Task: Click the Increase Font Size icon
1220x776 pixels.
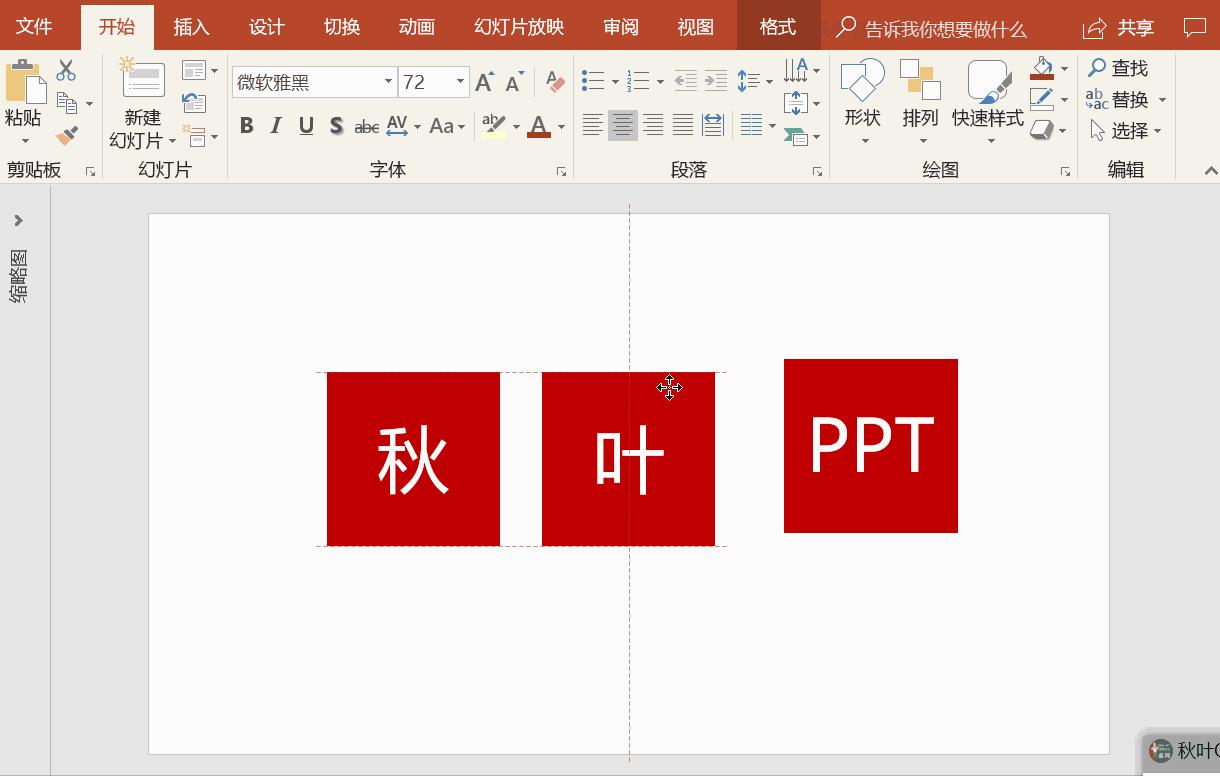Action: 483,80
